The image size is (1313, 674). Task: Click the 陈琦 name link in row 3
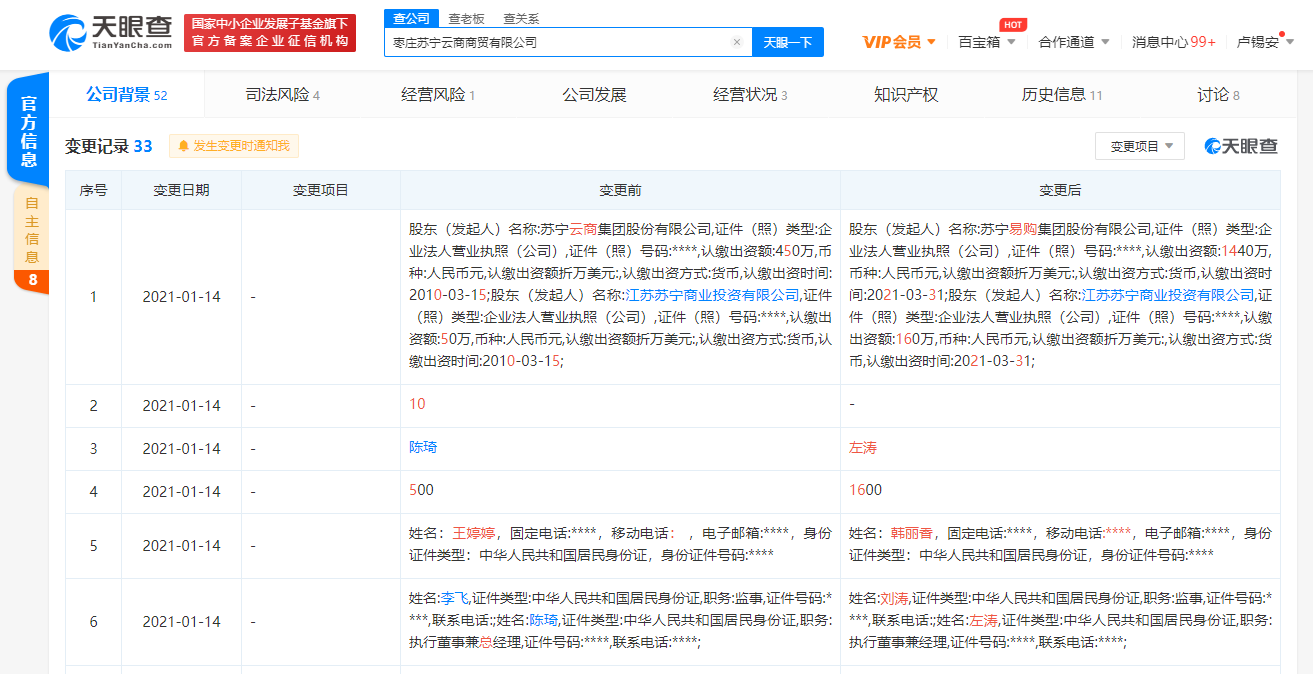point(423,447)
